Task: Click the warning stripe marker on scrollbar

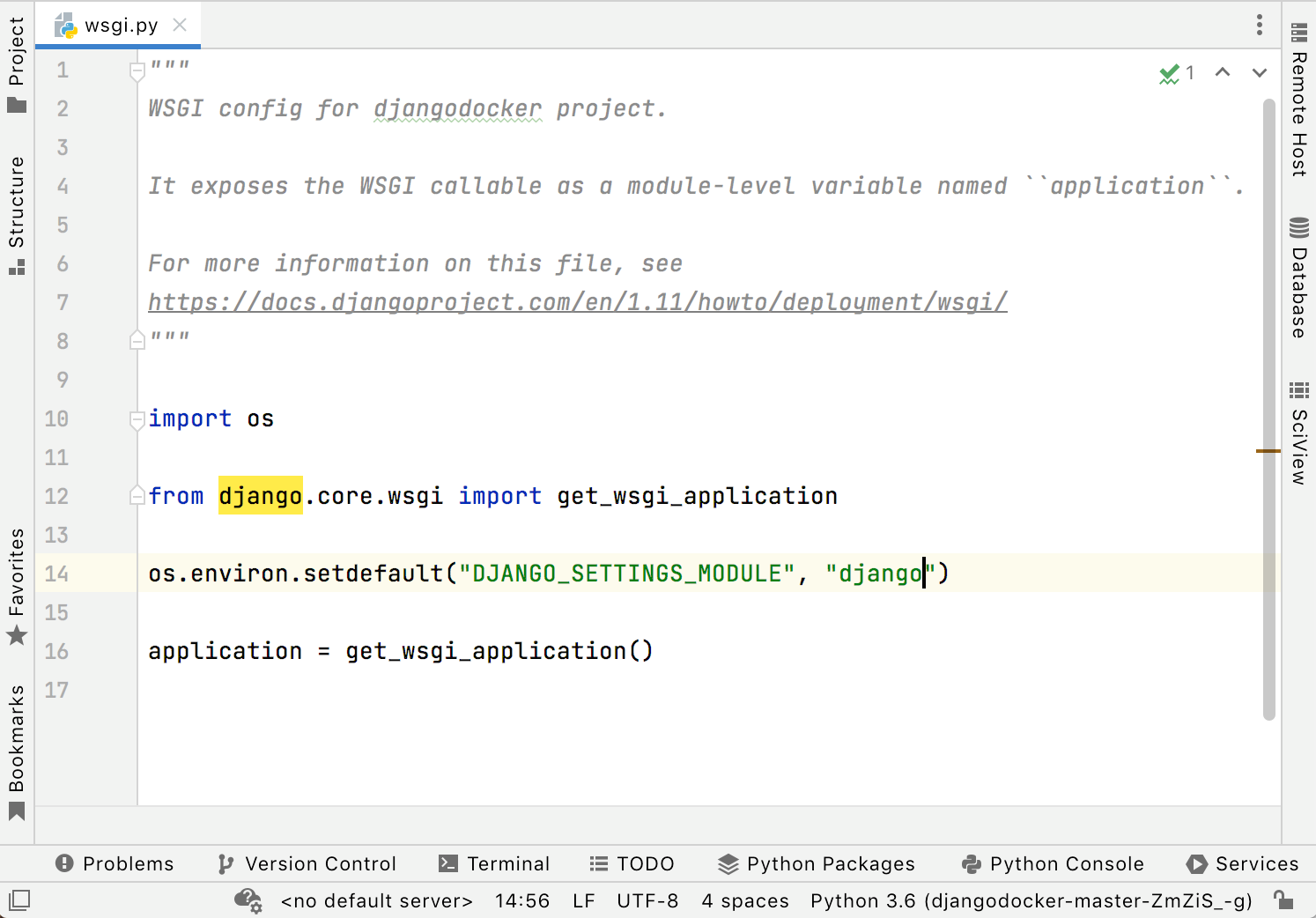Action: (1268, 451)
